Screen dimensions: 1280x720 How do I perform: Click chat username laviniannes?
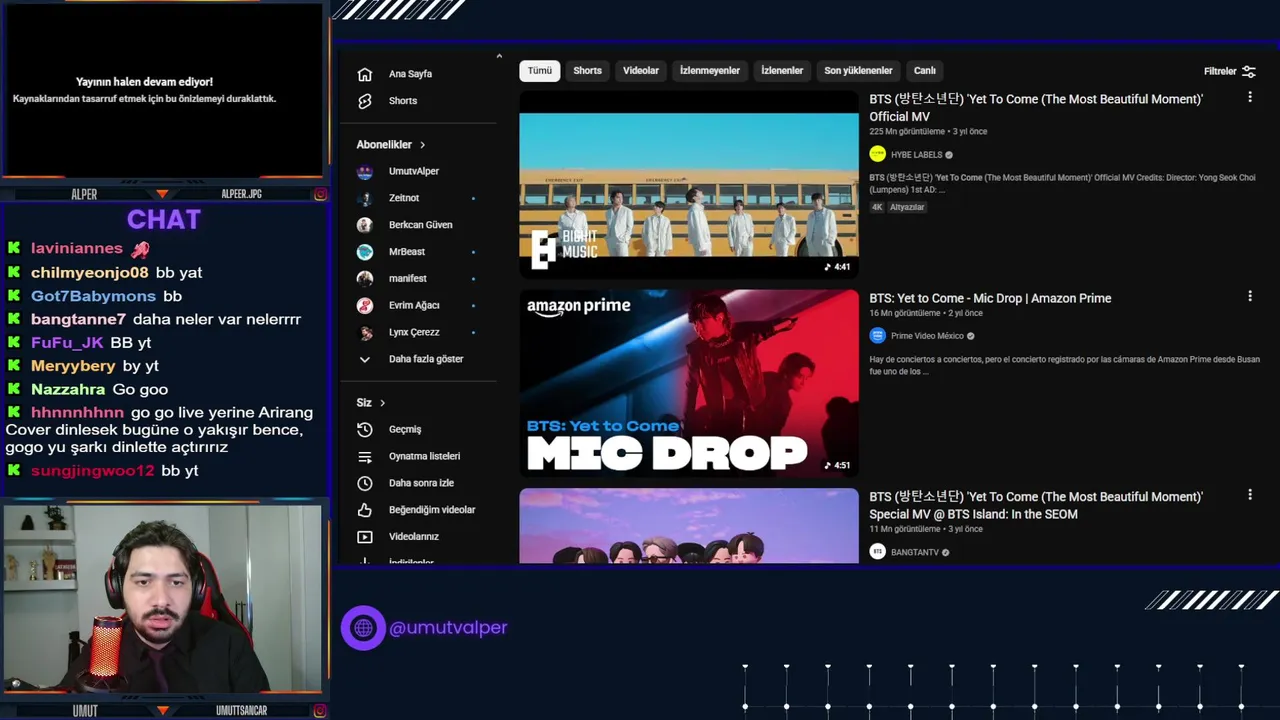77,248
